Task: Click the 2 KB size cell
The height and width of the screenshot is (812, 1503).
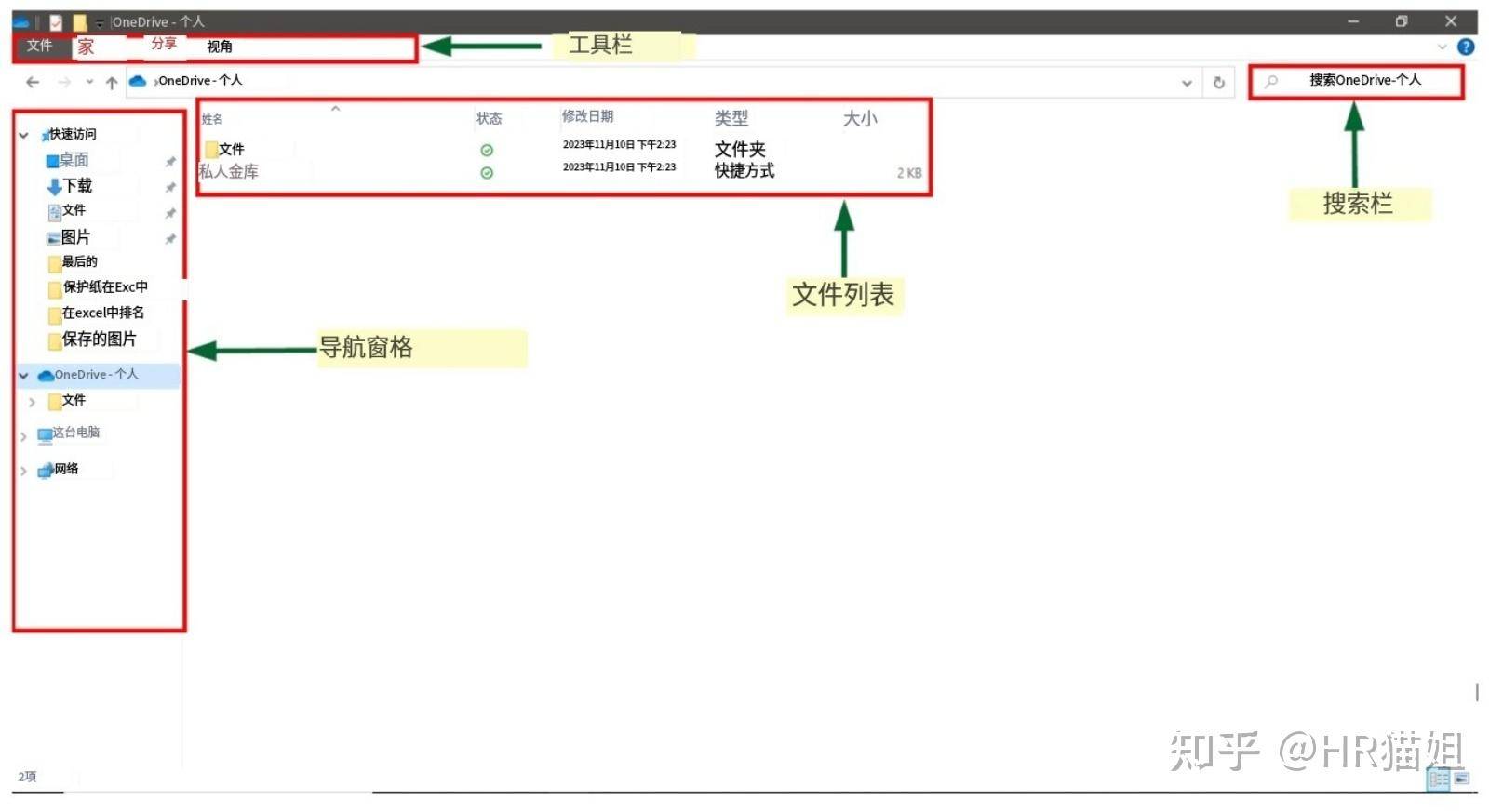Action: 909,173
